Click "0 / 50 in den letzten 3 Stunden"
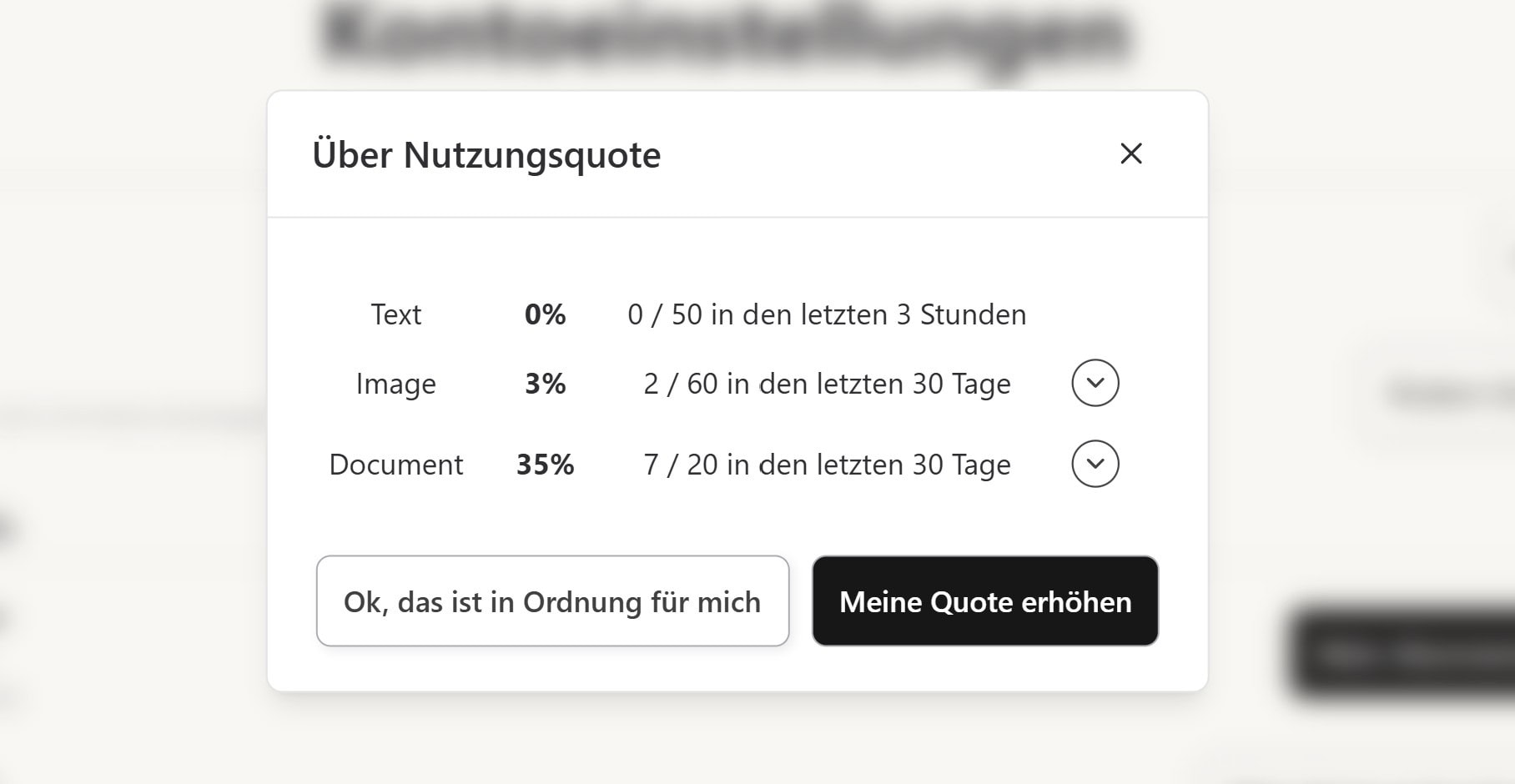1515x784 pixels. coord(827,314)
